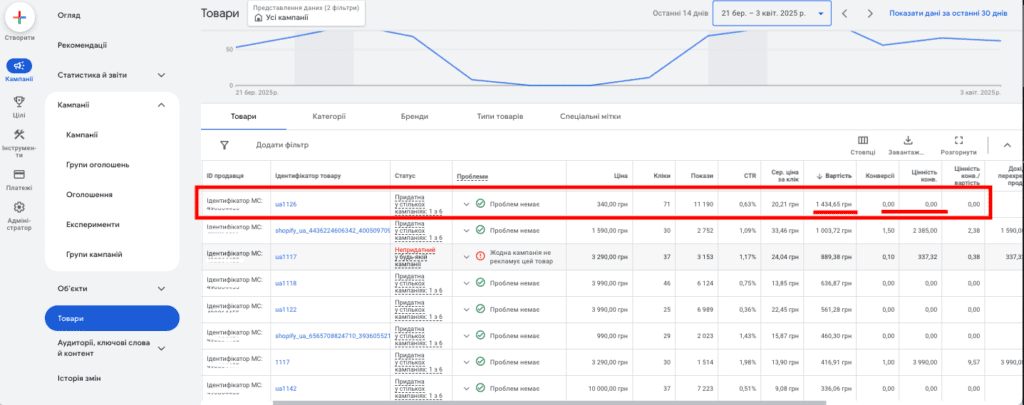Open the Цілі trophy icon
The width and height of the screenshot is (1024, 405).
[x=19, y=101]
